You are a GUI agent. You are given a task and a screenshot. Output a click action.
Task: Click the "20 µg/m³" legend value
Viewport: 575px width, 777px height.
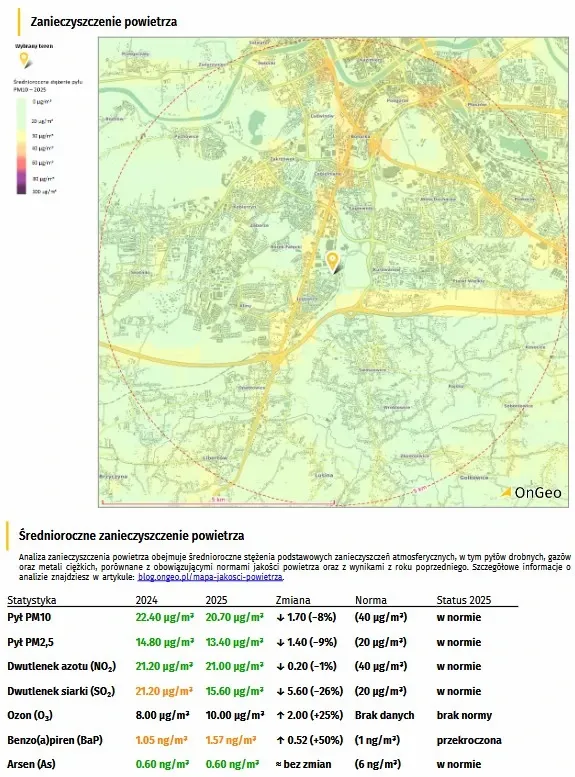pyautogui.click(x=43, y=121)
